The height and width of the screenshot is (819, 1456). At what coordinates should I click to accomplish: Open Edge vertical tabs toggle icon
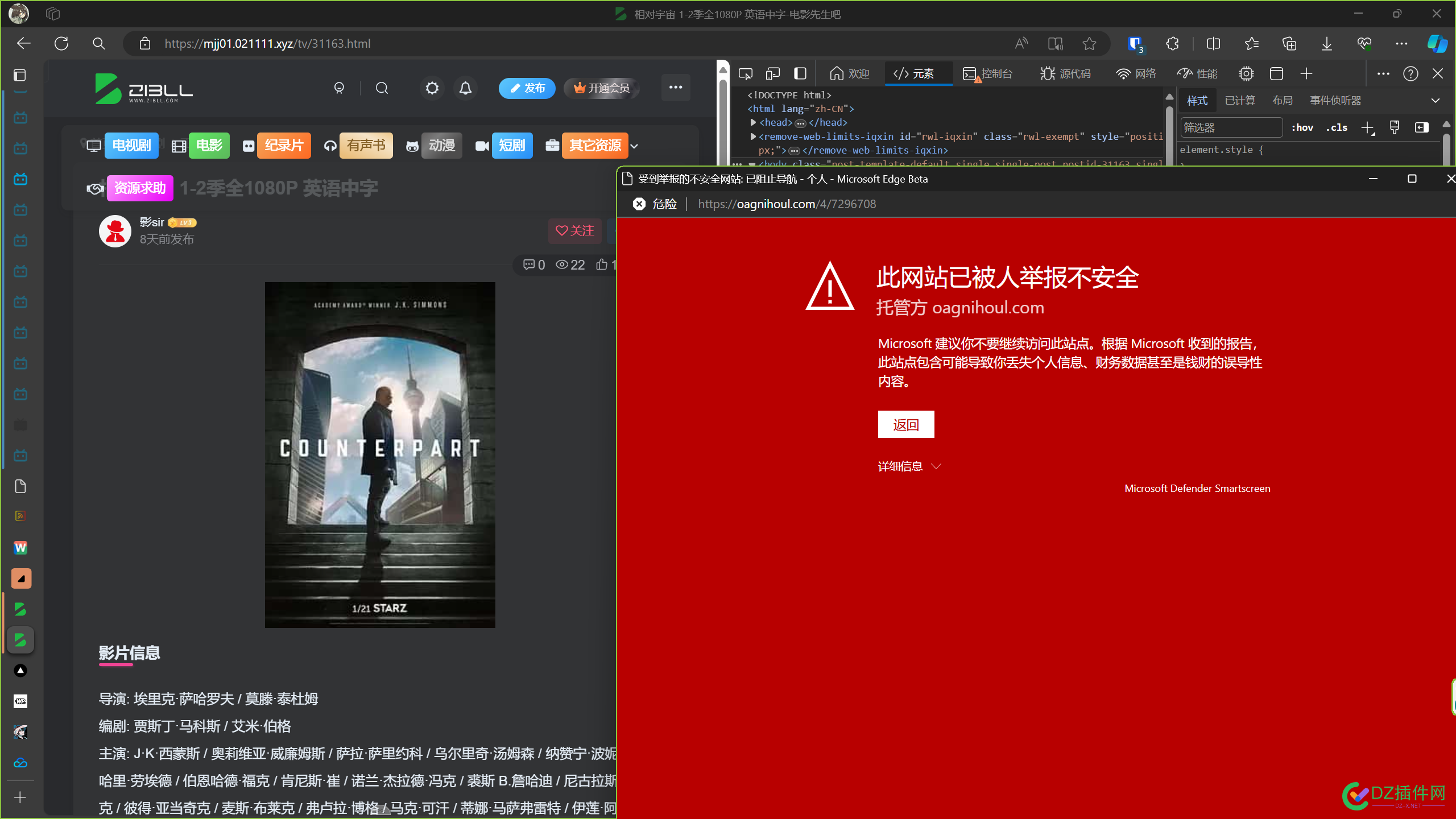point(19,75)
